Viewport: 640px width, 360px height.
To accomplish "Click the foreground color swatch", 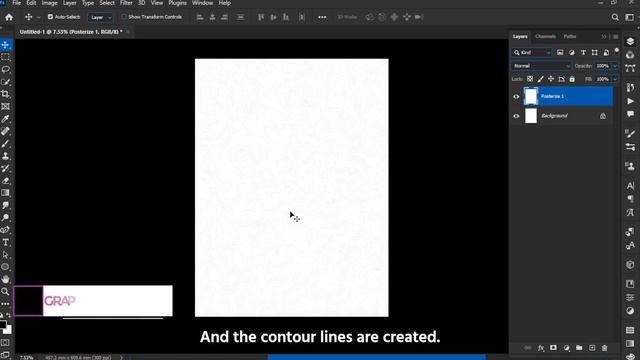I will (3, 325).
